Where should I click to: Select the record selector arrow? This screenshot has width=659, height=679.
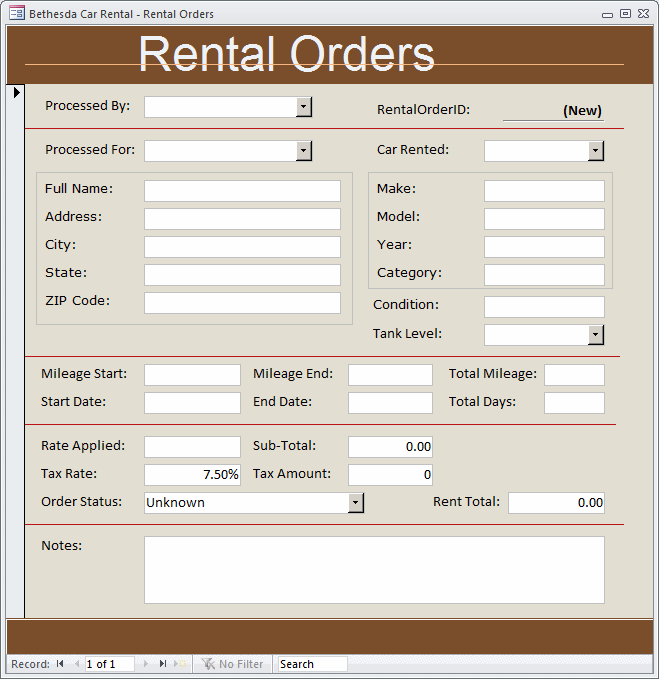tap(16, 92)
